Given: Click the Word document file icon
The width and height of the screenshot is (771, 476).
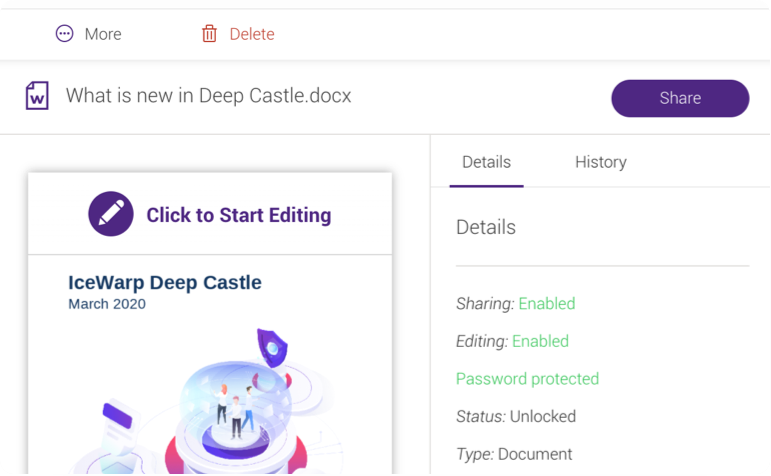Looking at the screenshot, I should [37, 95].
